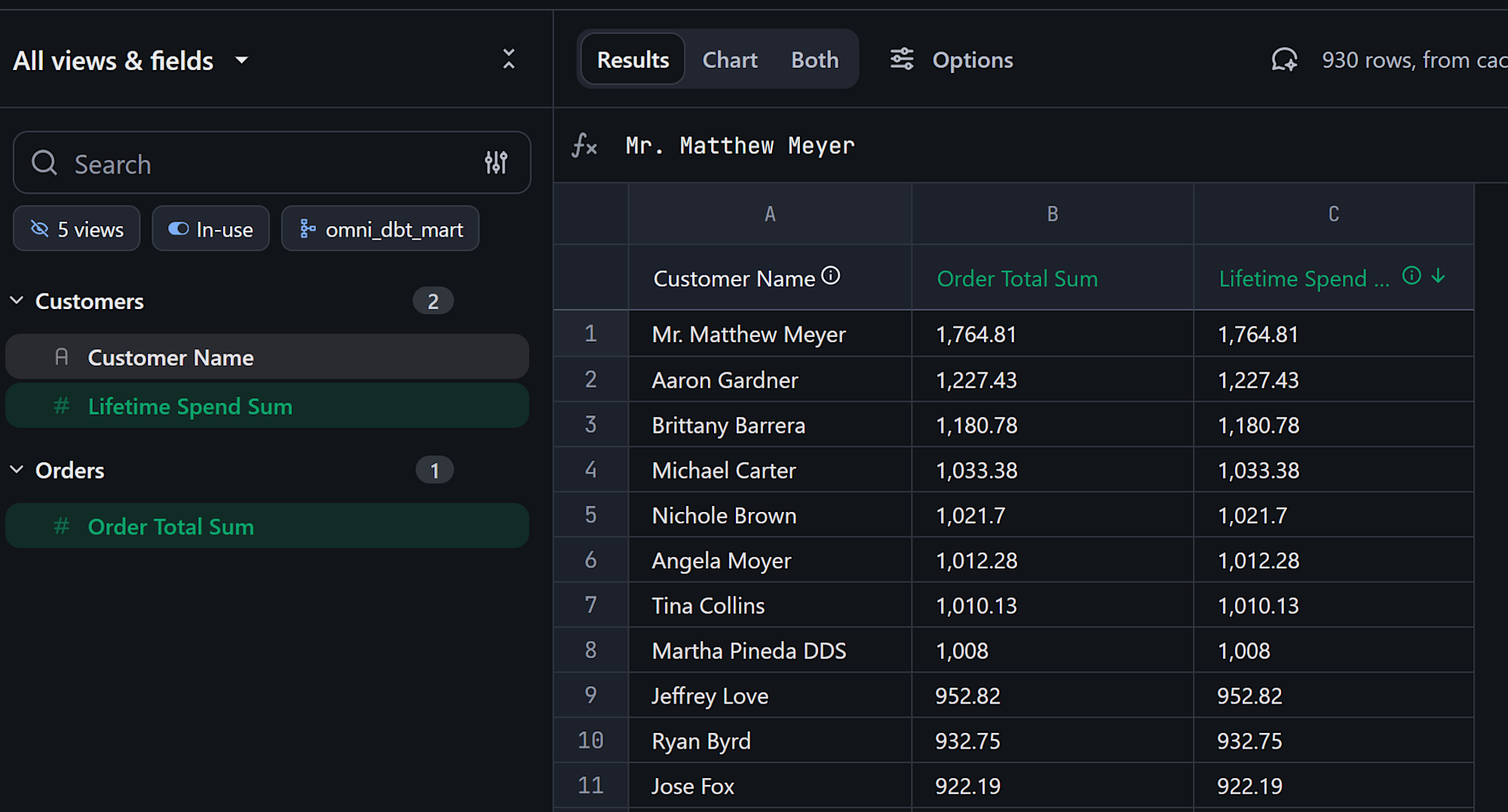Click the Search fields input box
This screenshot has width=1508, height=812.
coord(256,164)
